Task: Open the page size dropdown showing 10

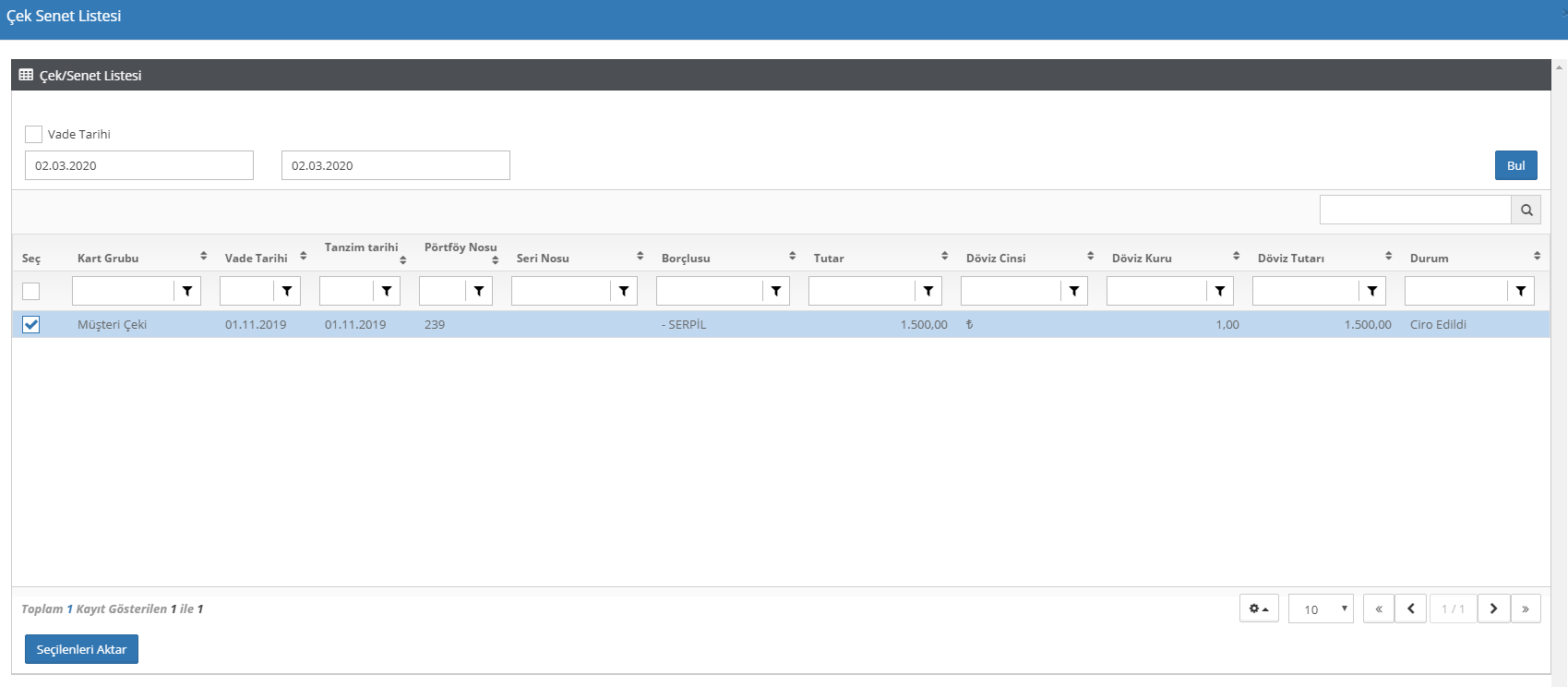Action: click(x=1321, y=609)
